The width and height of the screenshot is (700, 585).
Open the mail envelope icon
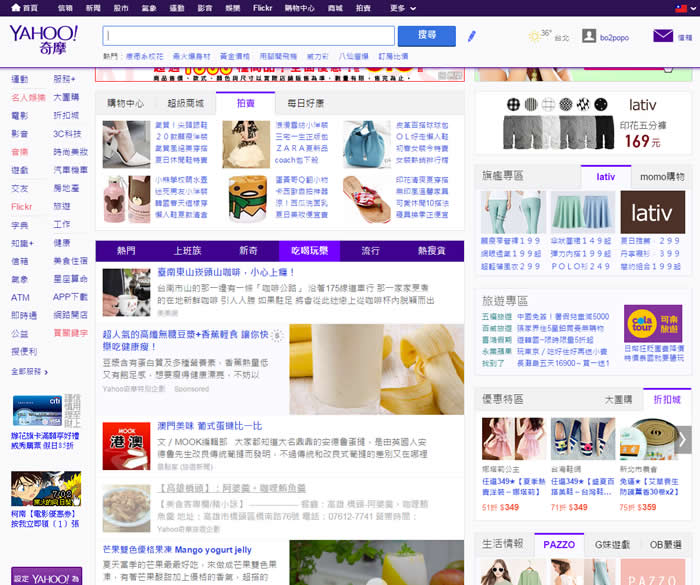pos(662,36)
